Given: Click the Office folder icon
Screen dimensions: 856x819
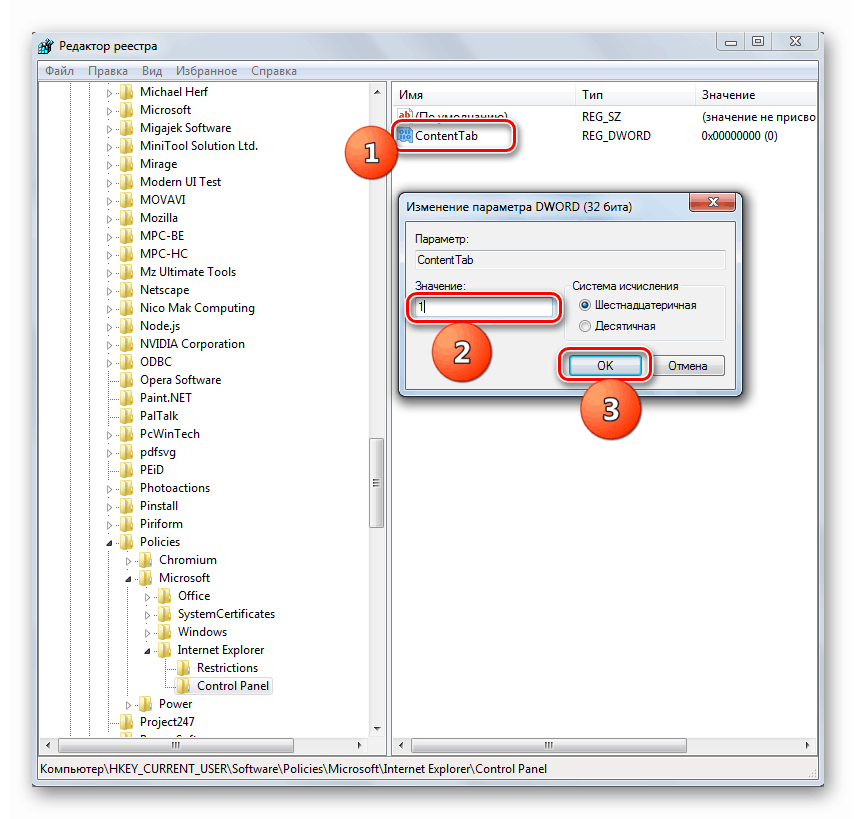Looking at the screenshot, I should 165,596.
